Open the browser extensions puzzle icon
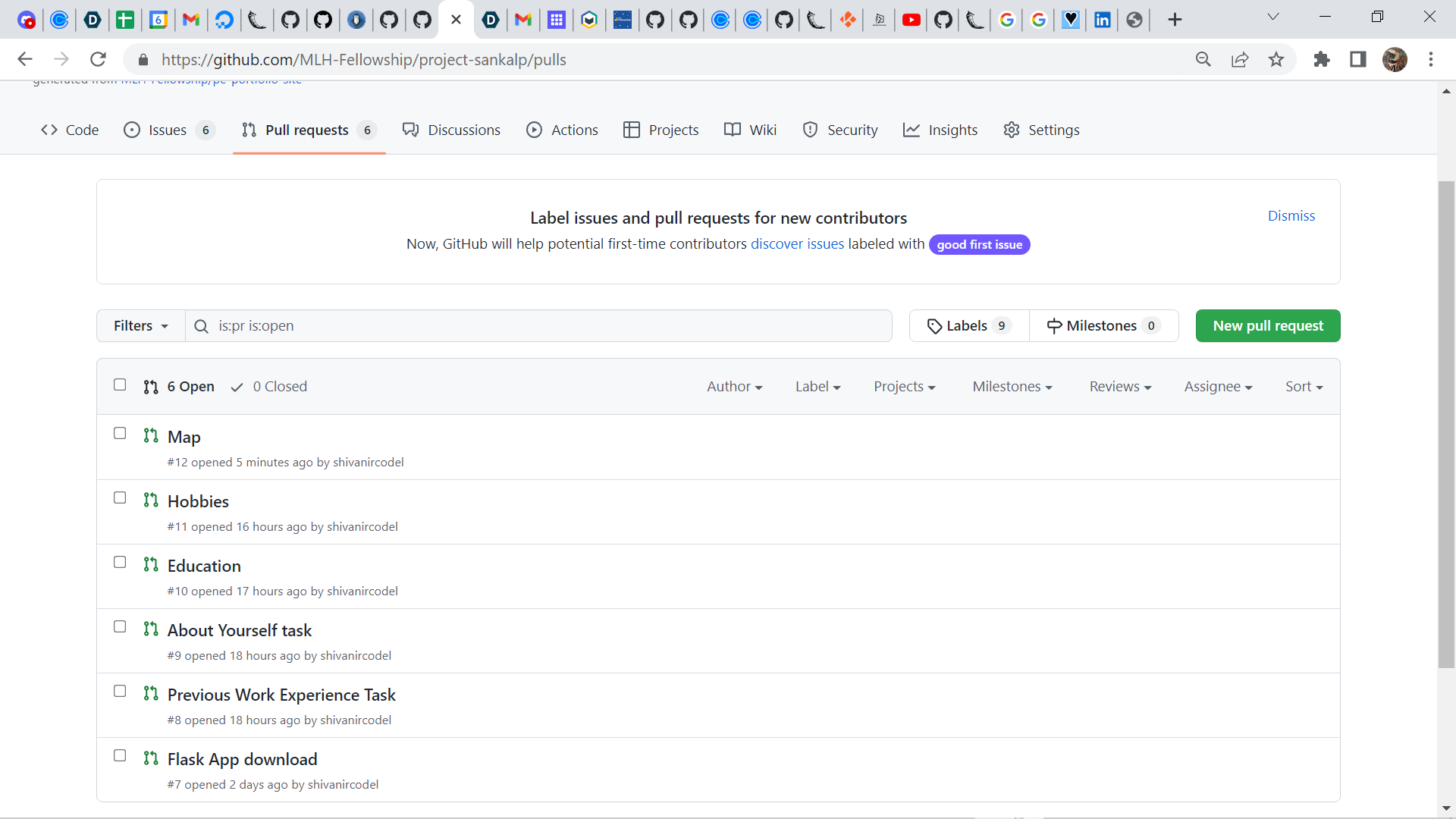Viewport: 1456px width, 819px height. (x=1322, y=59)
